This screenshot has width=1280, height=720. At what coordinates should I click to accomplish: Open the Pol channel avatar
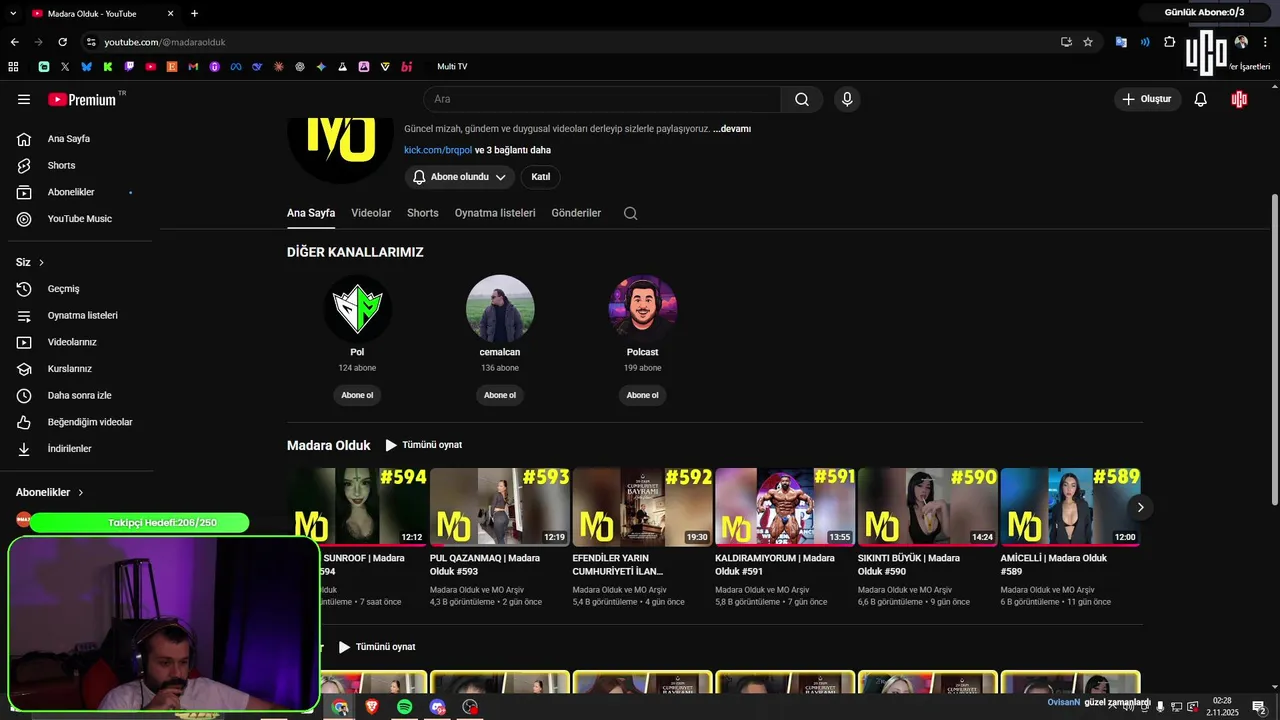point(357,309)
